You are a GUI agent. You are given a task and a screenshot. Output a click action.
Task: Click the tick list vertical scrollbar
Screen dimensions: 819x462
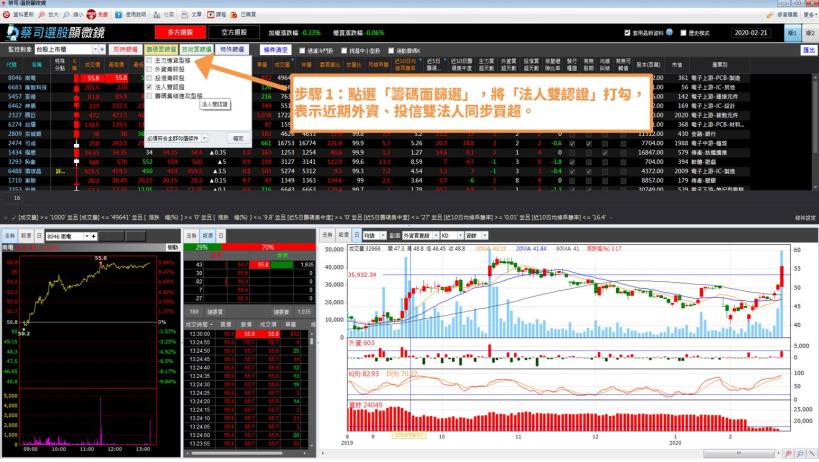[x=312, y=388]
